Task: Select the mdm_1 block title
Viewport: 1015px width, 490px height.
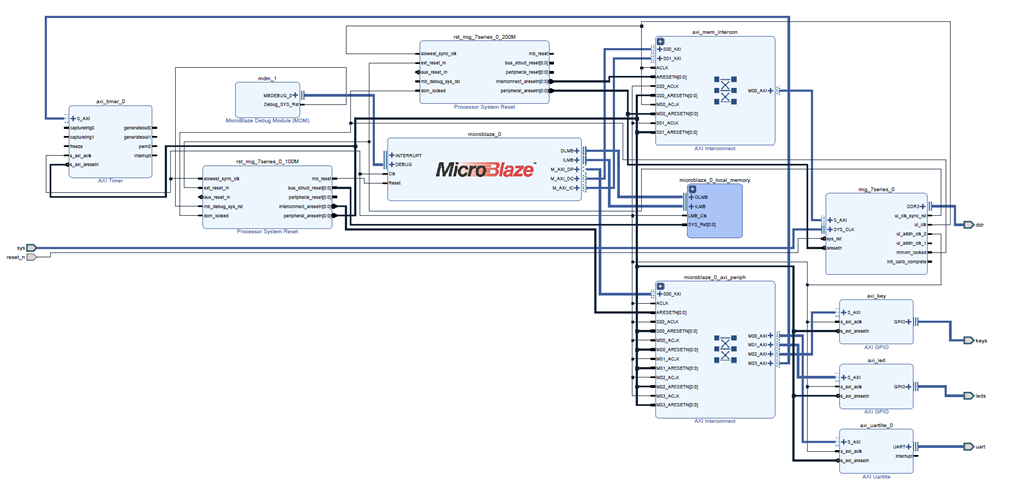Action: tap(267, 78)
